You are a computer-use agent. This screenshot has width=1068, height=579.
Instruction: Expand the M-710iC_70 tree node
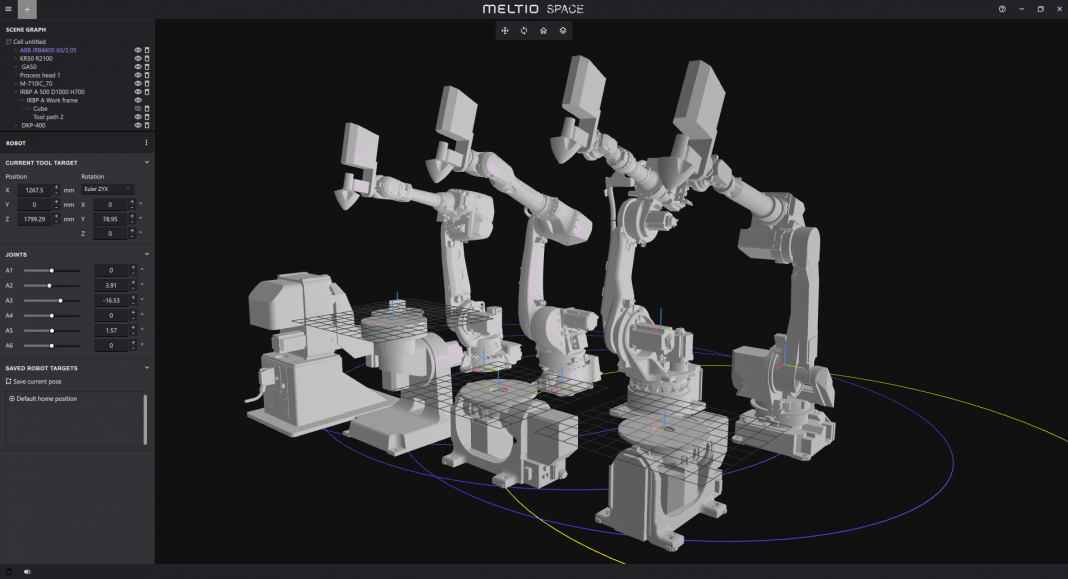pos(16,83)
